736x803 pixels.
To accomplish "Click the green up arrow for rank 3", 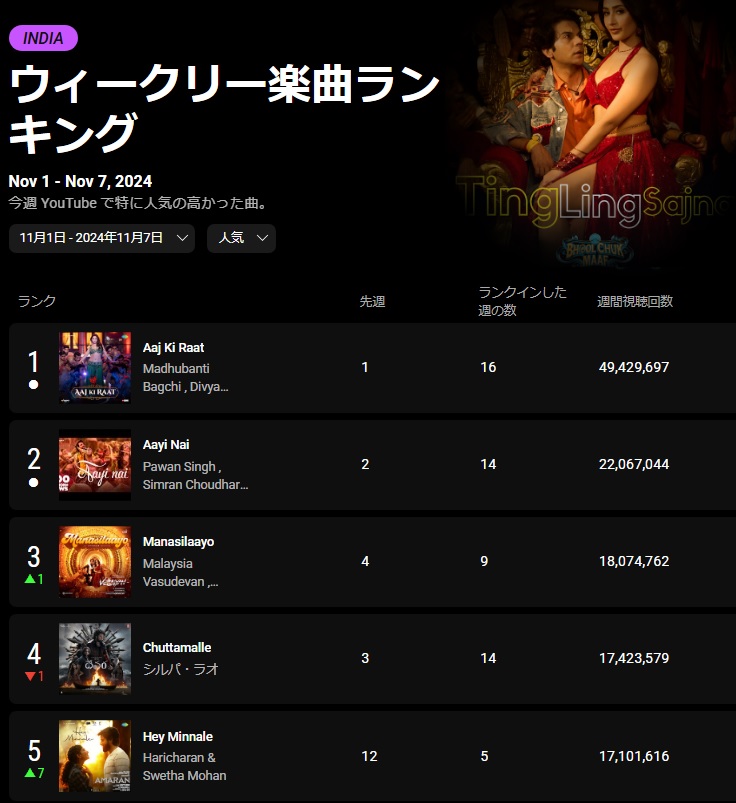I will coord(30,579).
